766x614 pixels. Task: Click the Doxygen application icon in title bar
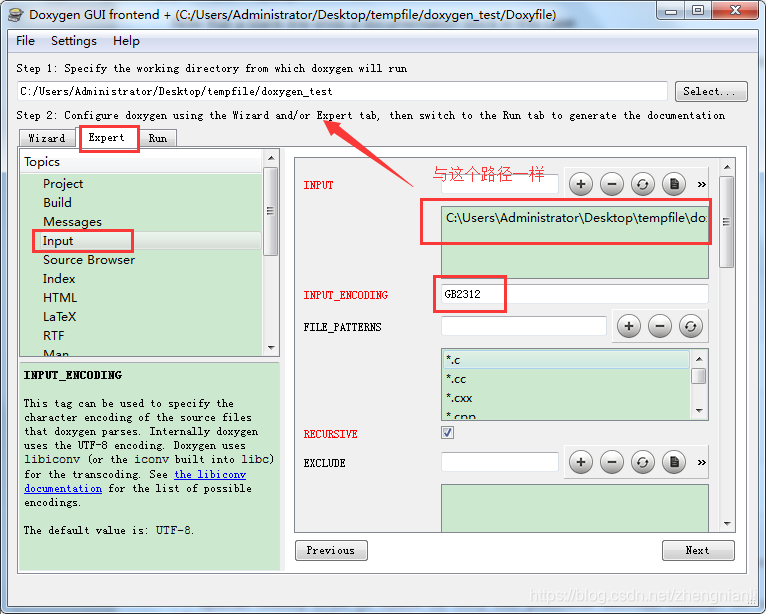[16, 15]
